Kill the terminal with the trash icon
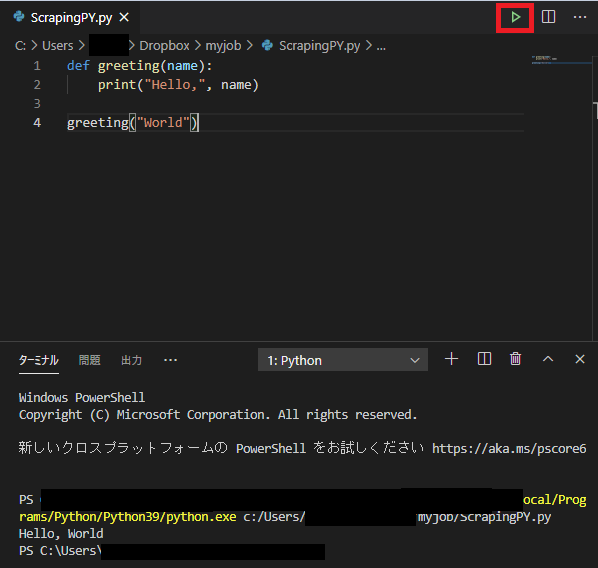 515,359
